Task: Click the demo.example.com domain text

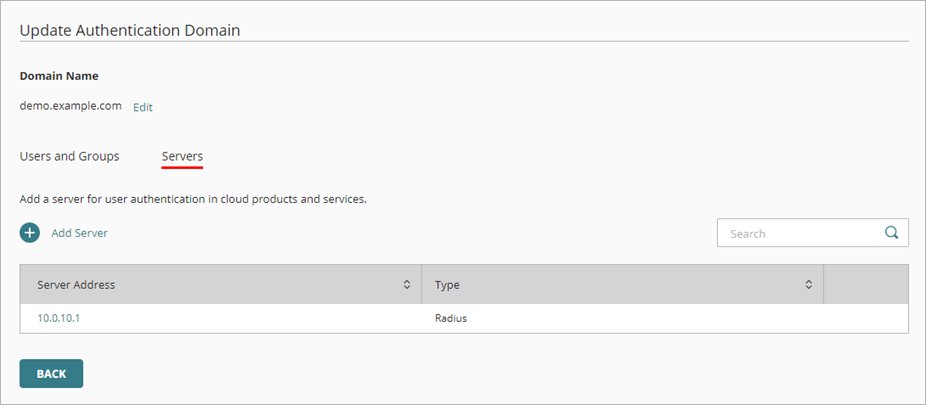Action: (x=70, y=106)
